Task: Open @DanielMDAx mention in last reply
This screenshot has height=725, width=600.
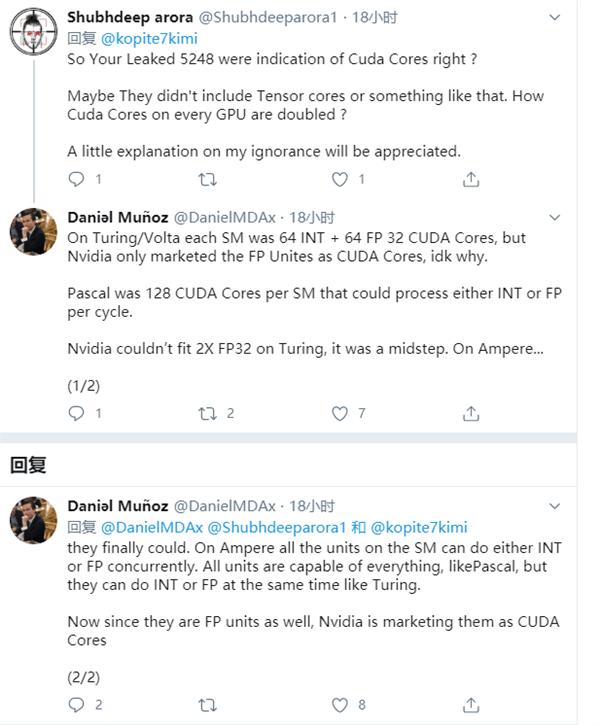Action: 152,527
